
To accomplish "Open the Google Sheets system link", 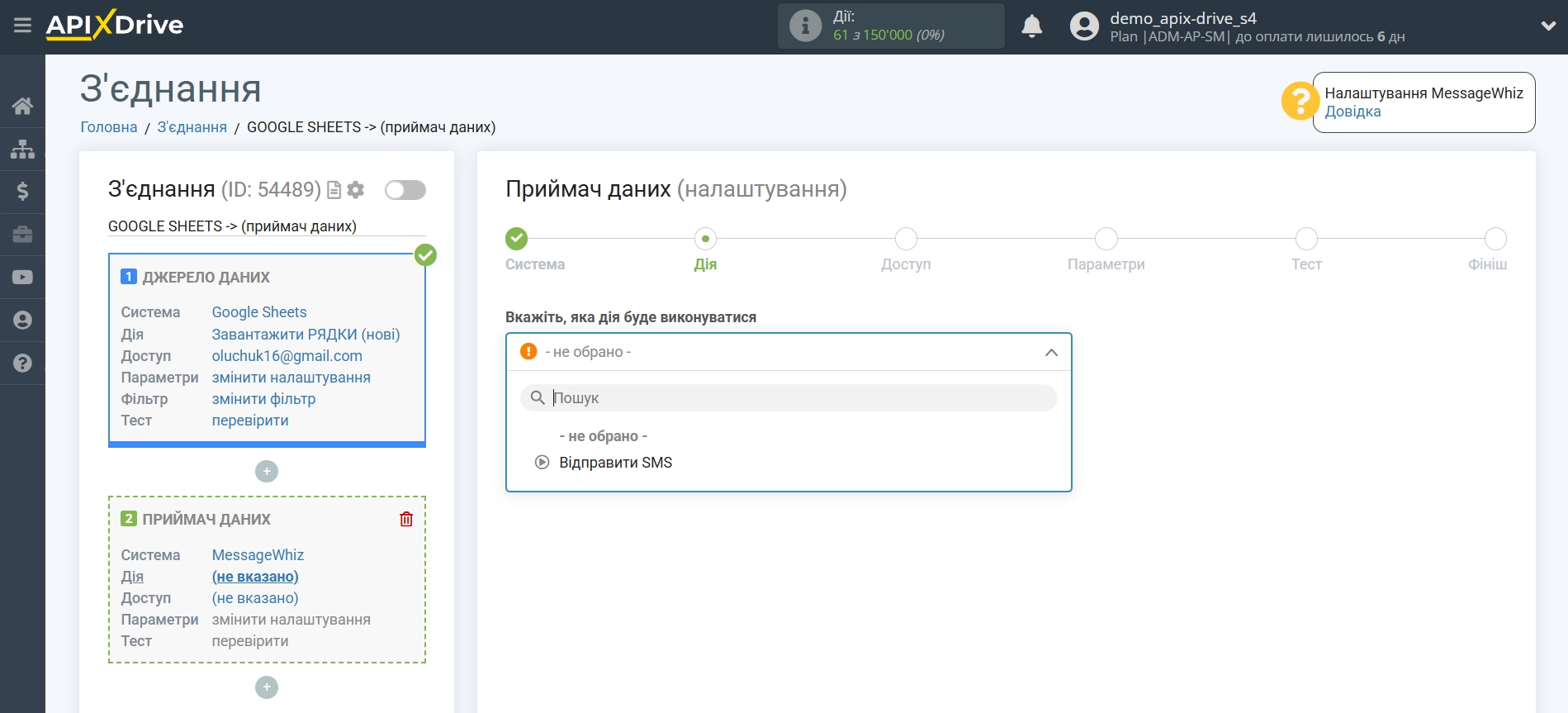I will [259, 312].
